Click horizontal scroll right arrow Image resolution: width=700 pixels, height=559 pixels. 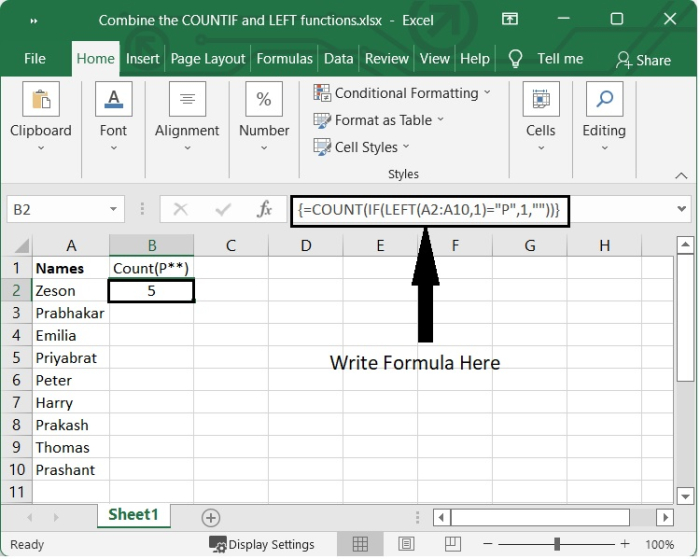pyautogui.click(x=665, y=518)
